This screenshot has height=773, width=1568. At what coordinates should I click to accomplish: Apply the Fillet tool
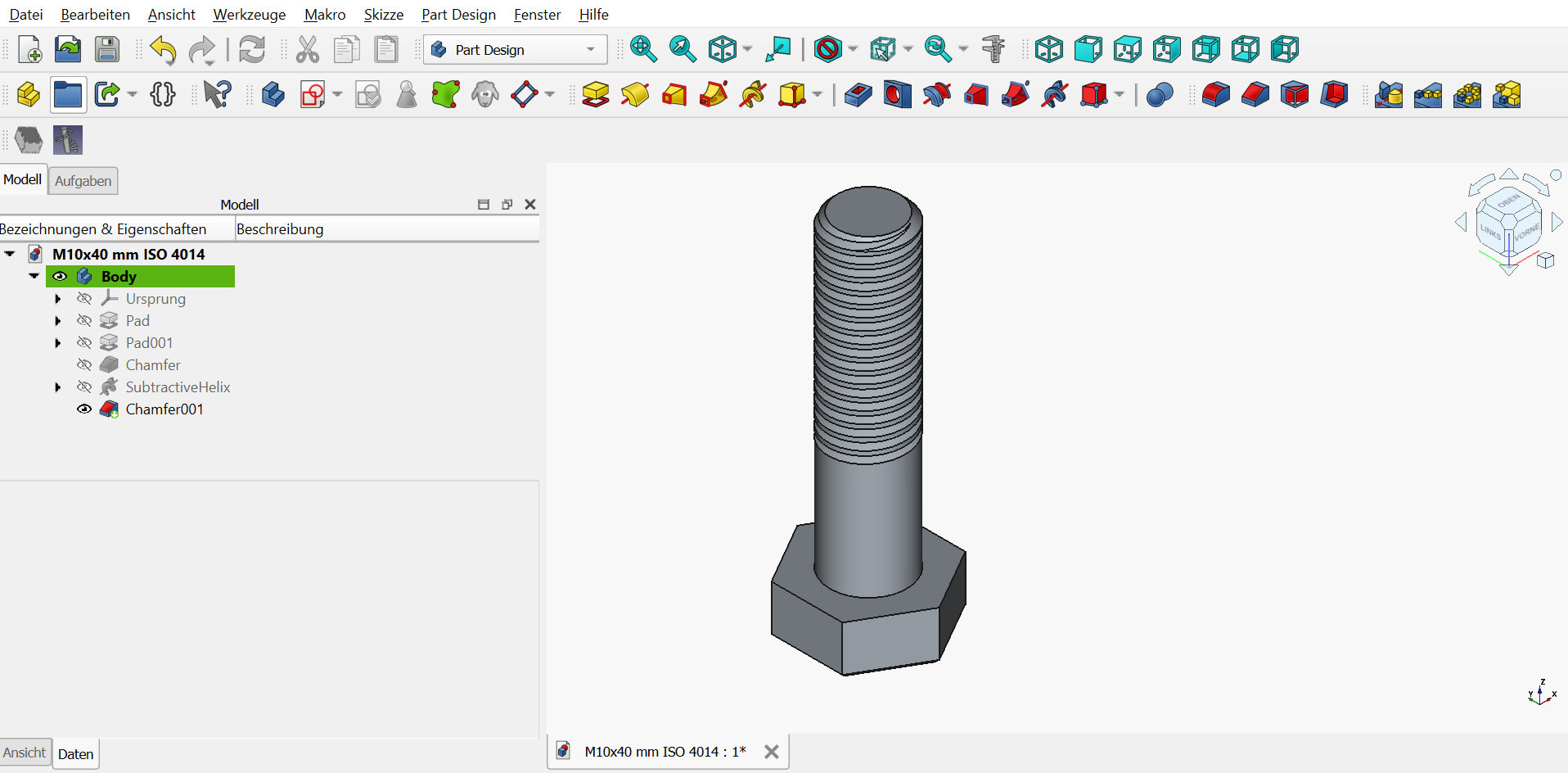(1216, 95)
